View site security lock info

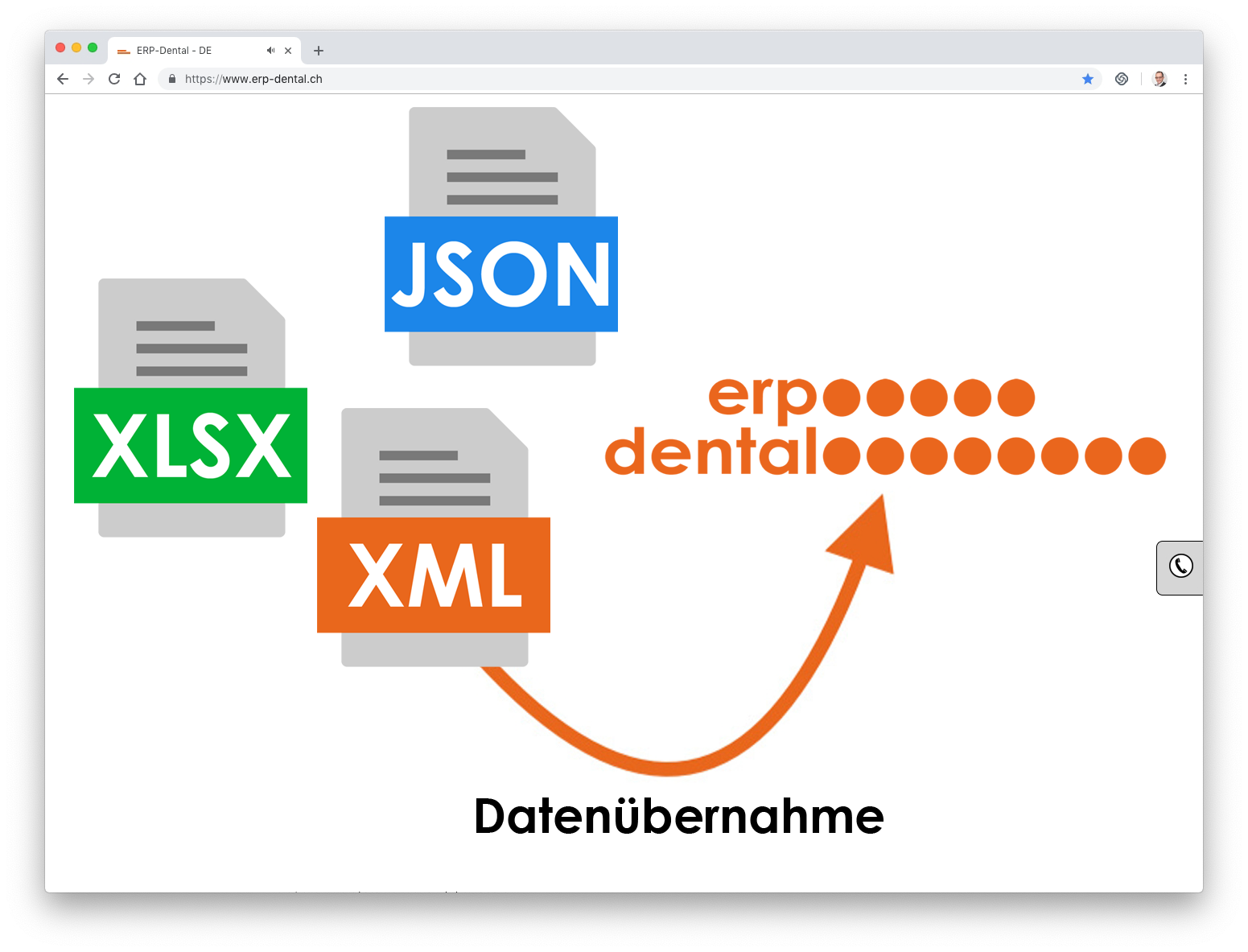click(172, 79)
